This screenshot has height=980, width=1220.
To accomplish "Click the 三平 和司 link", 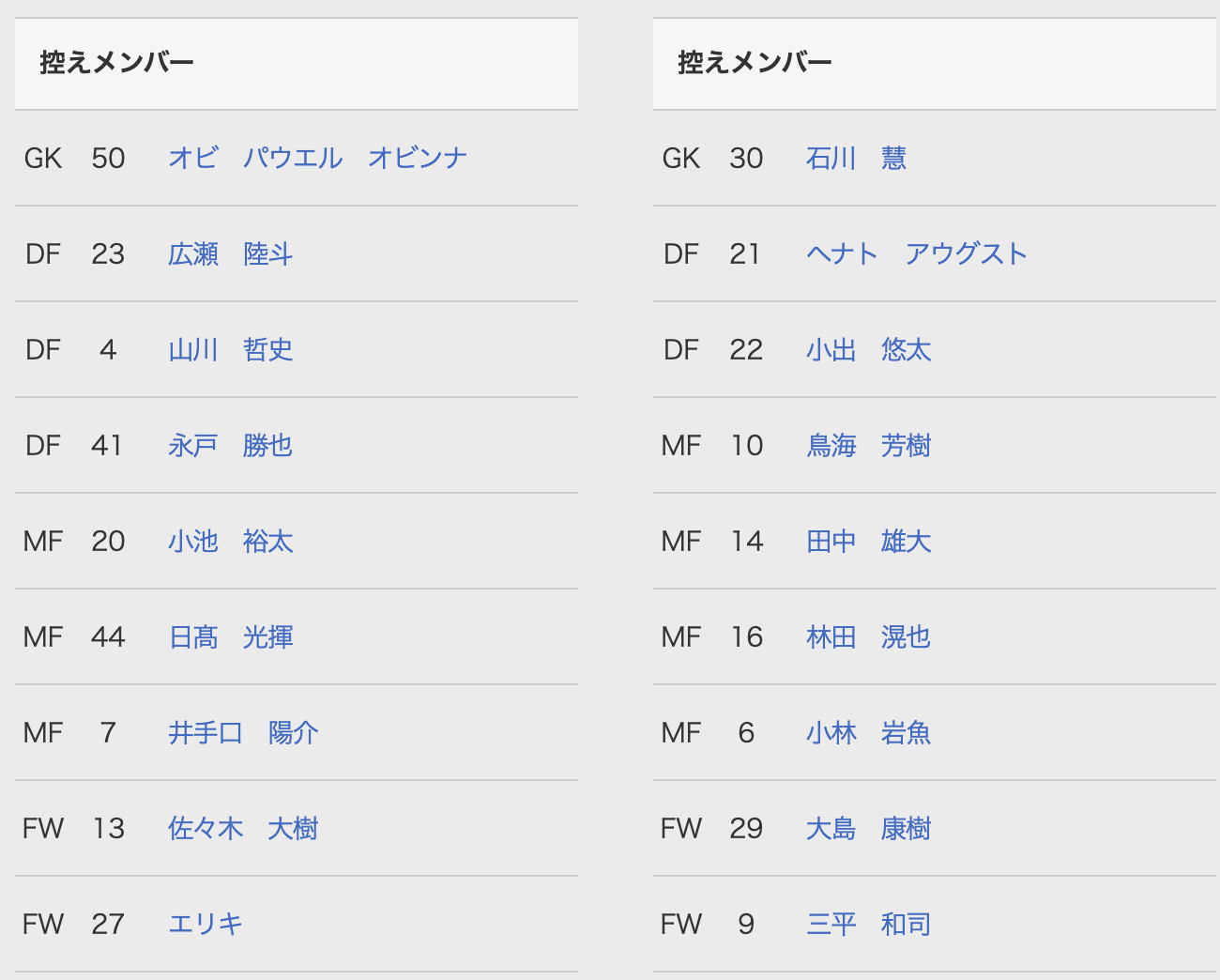I will (868, 924).
